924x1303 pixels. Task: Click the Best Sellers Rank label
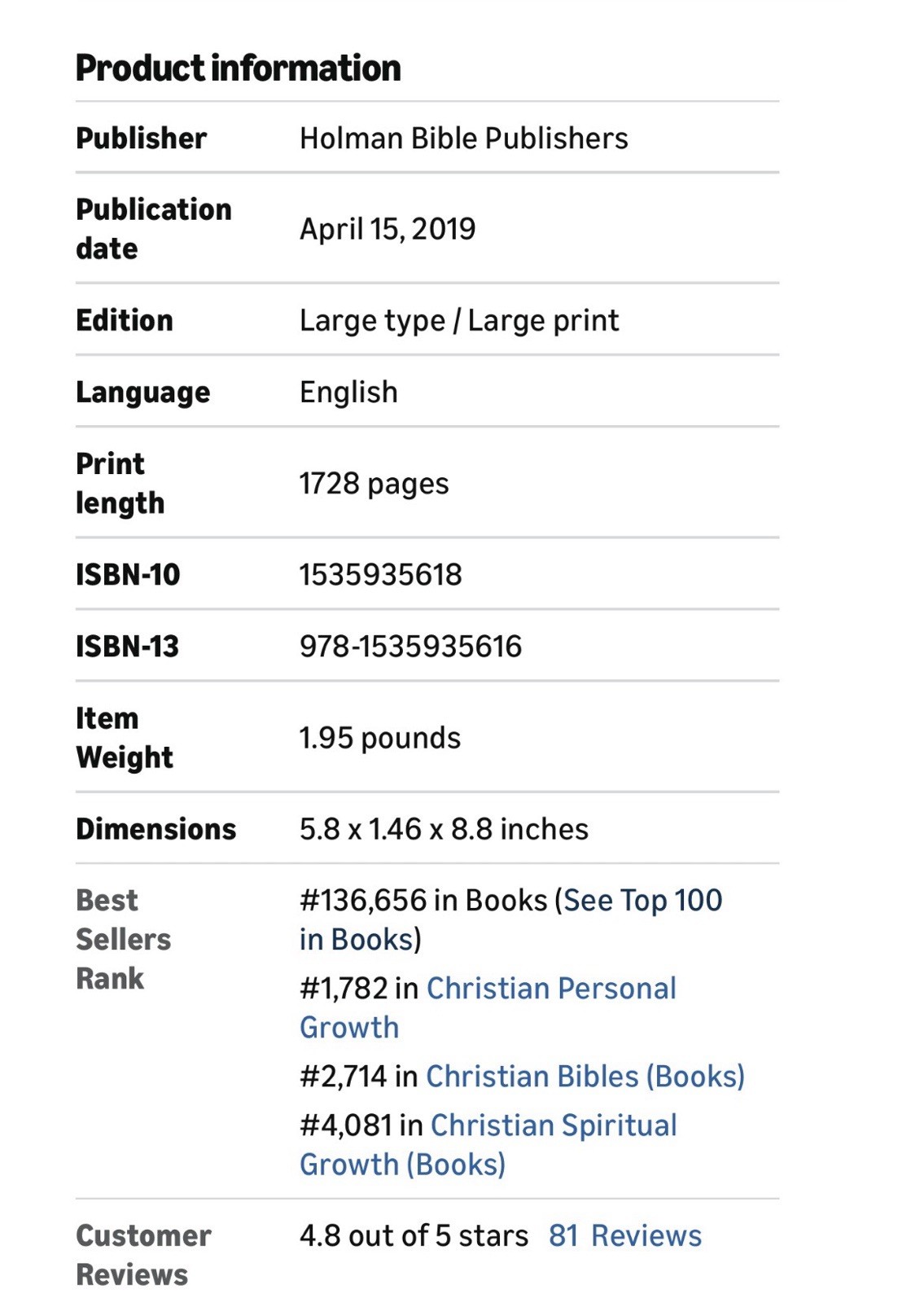[123, 939]
